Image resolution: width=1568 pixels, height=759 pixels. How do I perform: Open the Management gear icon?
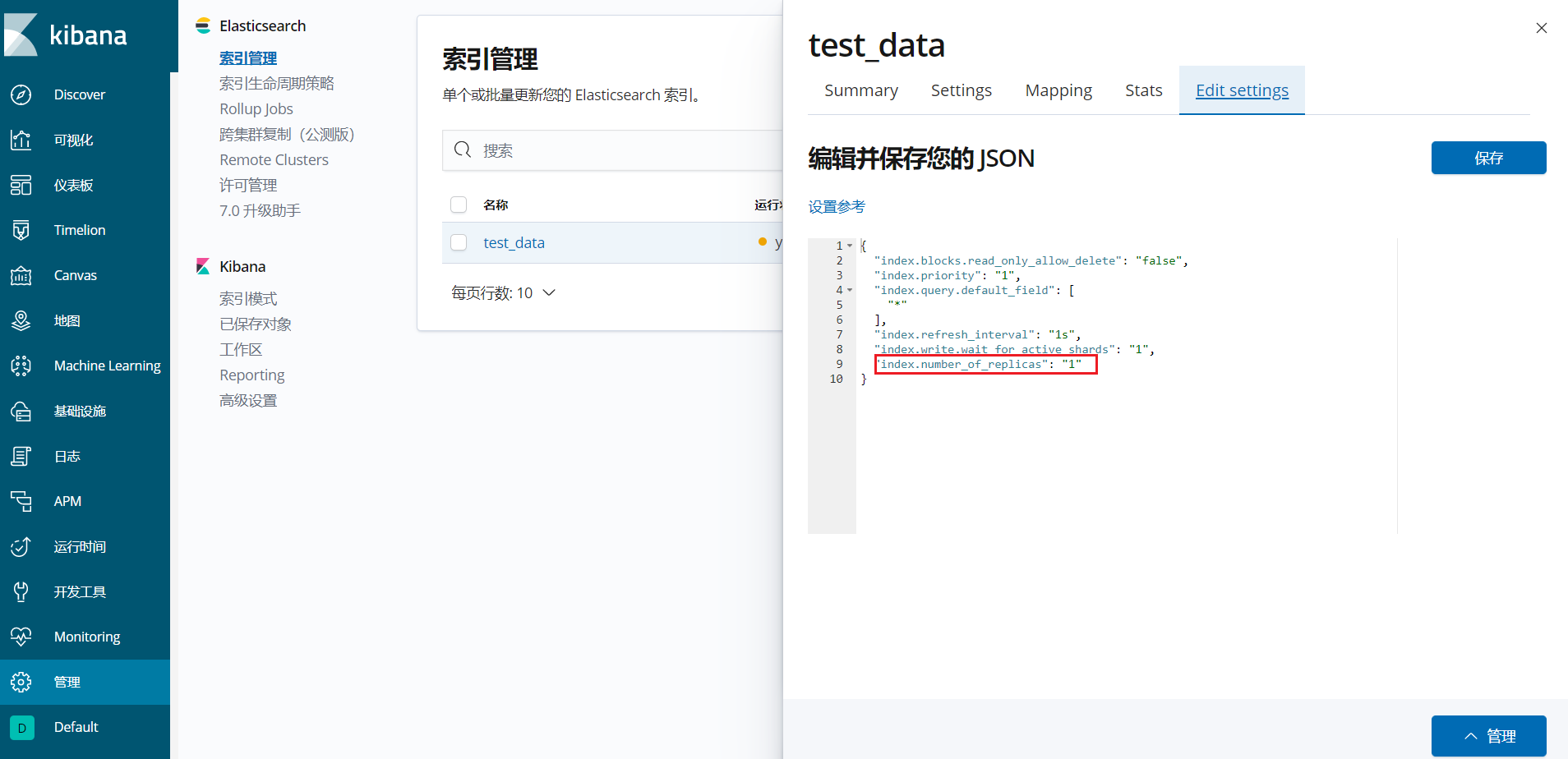(x=21, y=682)
